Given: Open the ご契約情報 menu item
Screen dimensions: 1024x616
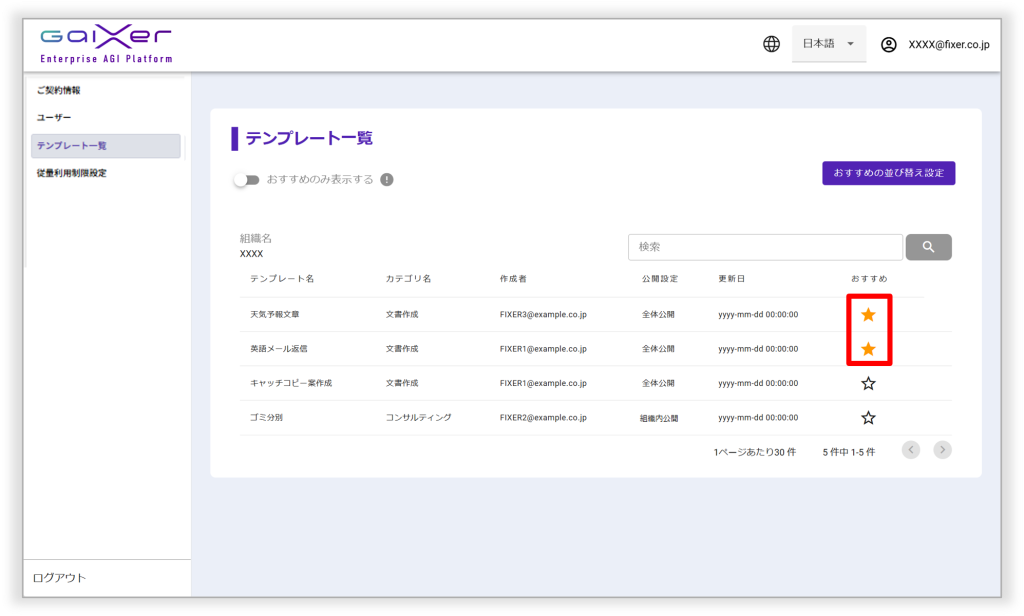Looking at the screenshot, I should click(59, 91).
